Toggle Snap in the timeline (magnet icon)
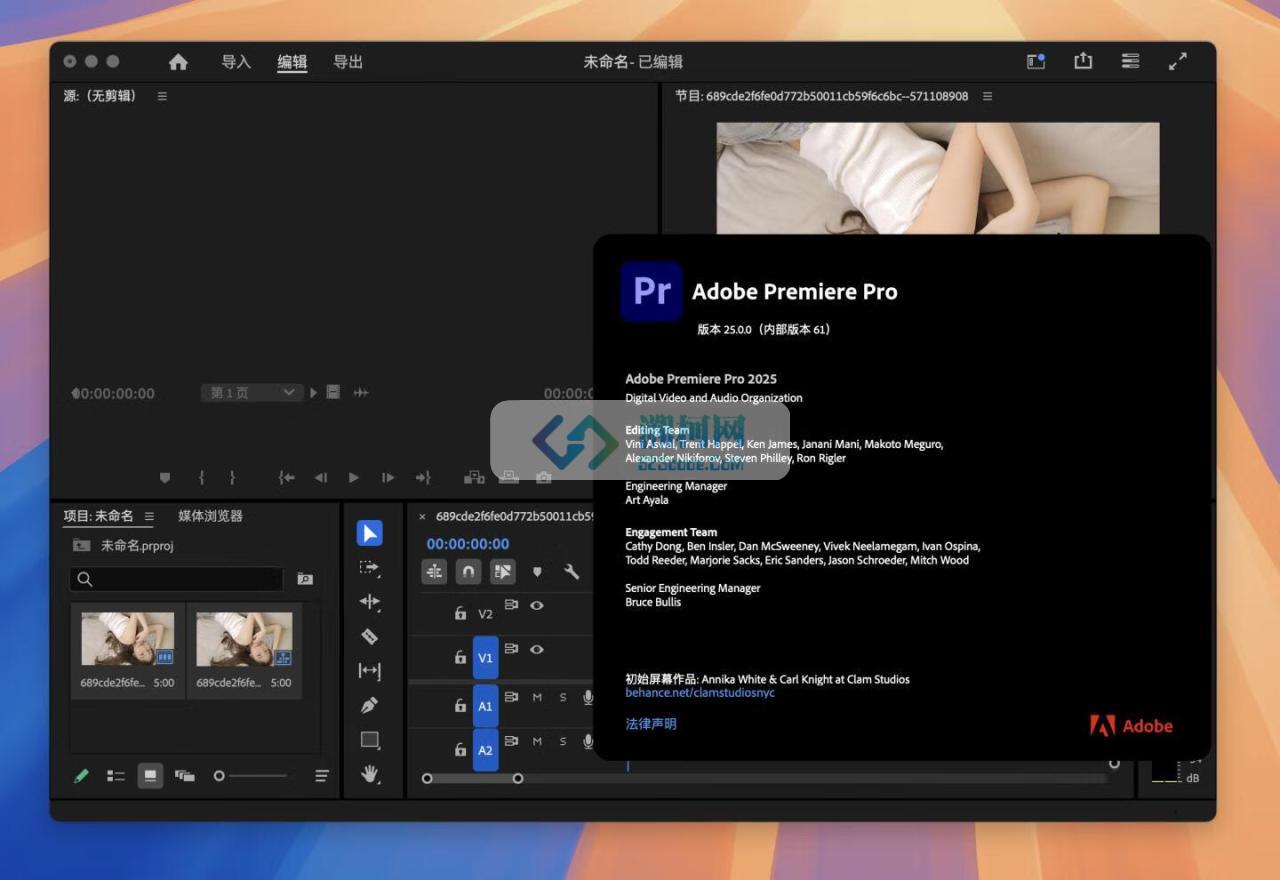The width and height of the screenshot is (1280, 880). (x=468, y=572)
